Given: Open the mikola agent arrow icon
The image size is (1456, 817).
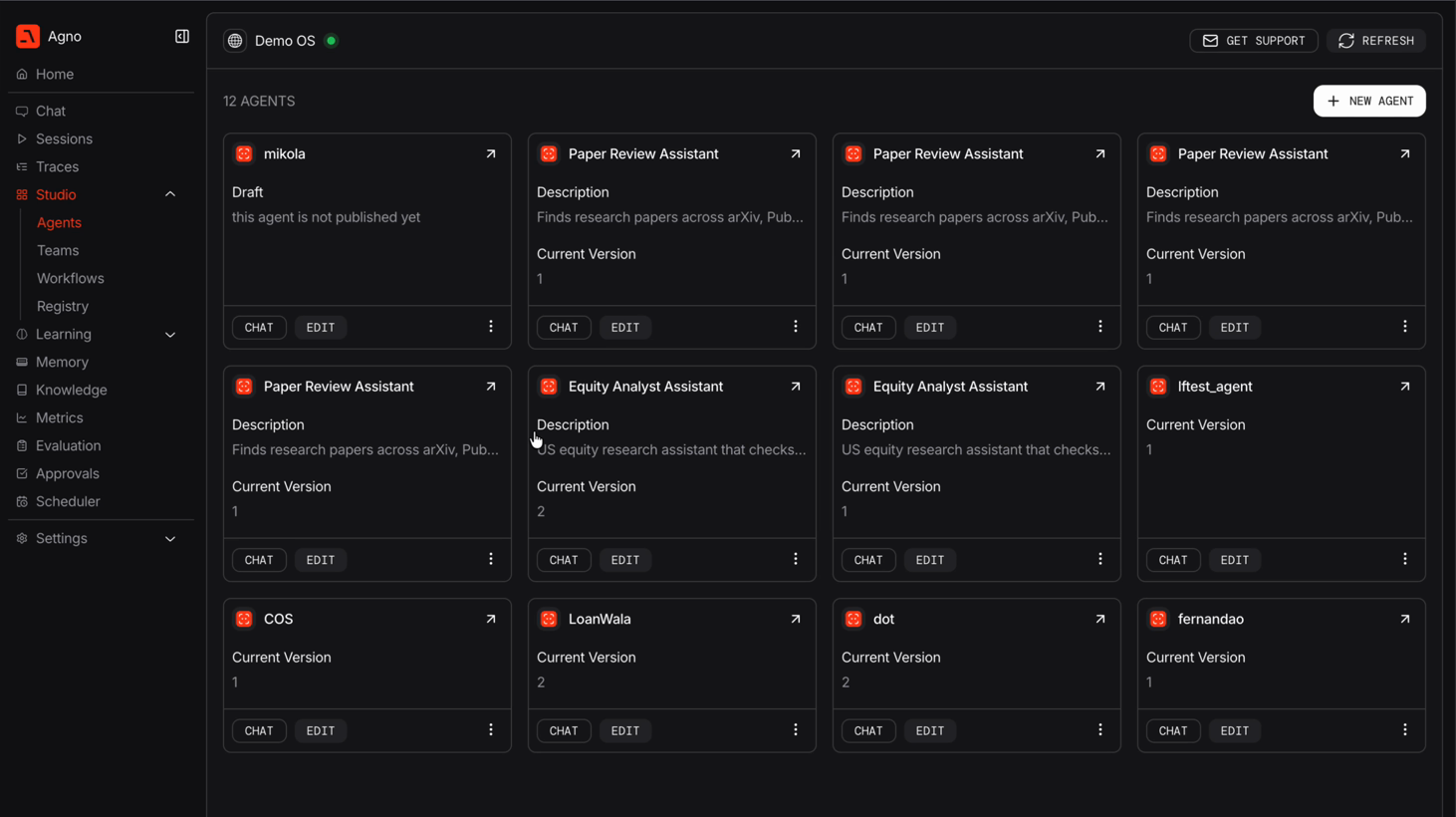Looking at the screenshot, I should pos(491,153).
